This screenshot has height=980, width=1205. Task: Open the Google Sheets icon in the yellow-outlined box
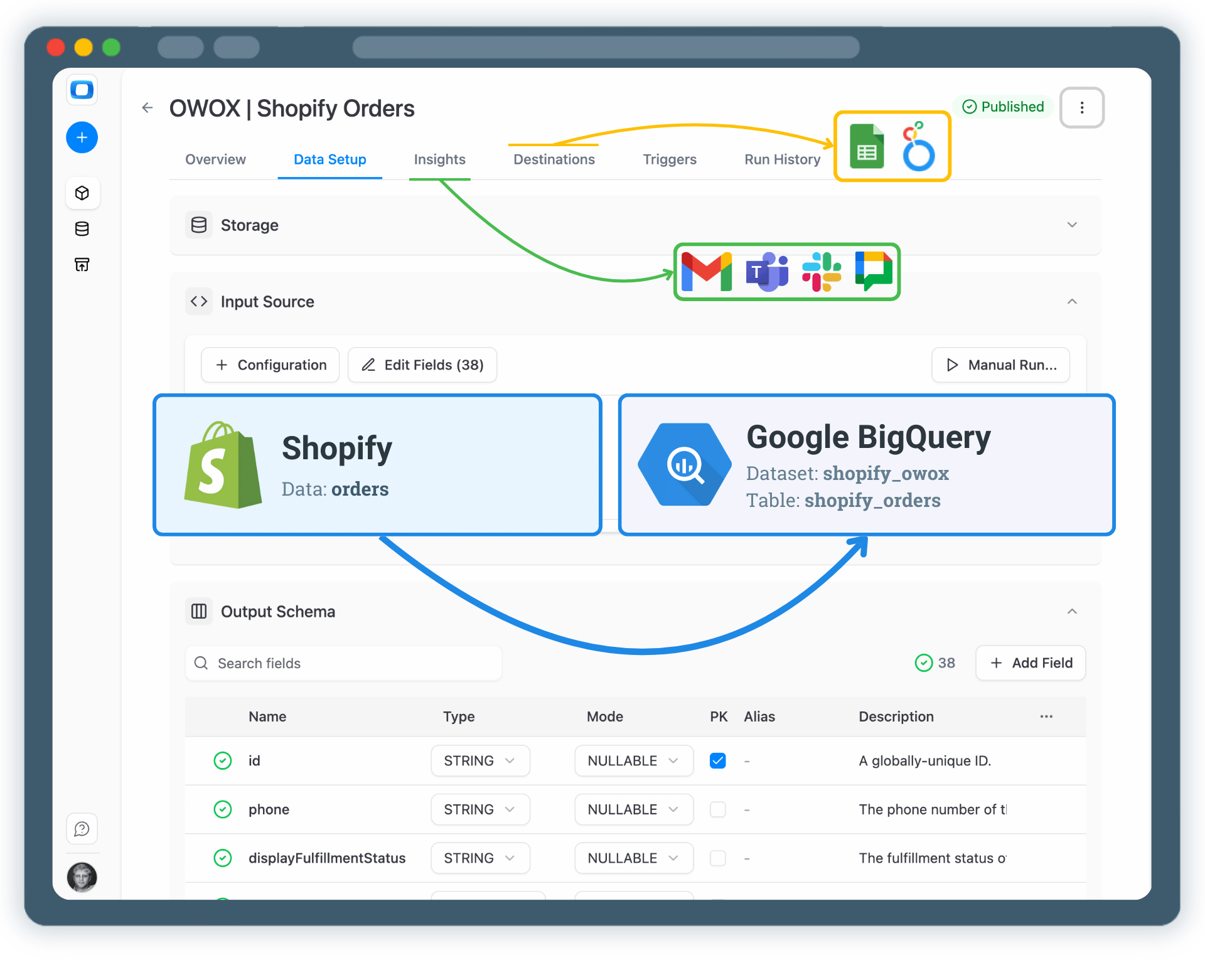click(x=867, y=146)
